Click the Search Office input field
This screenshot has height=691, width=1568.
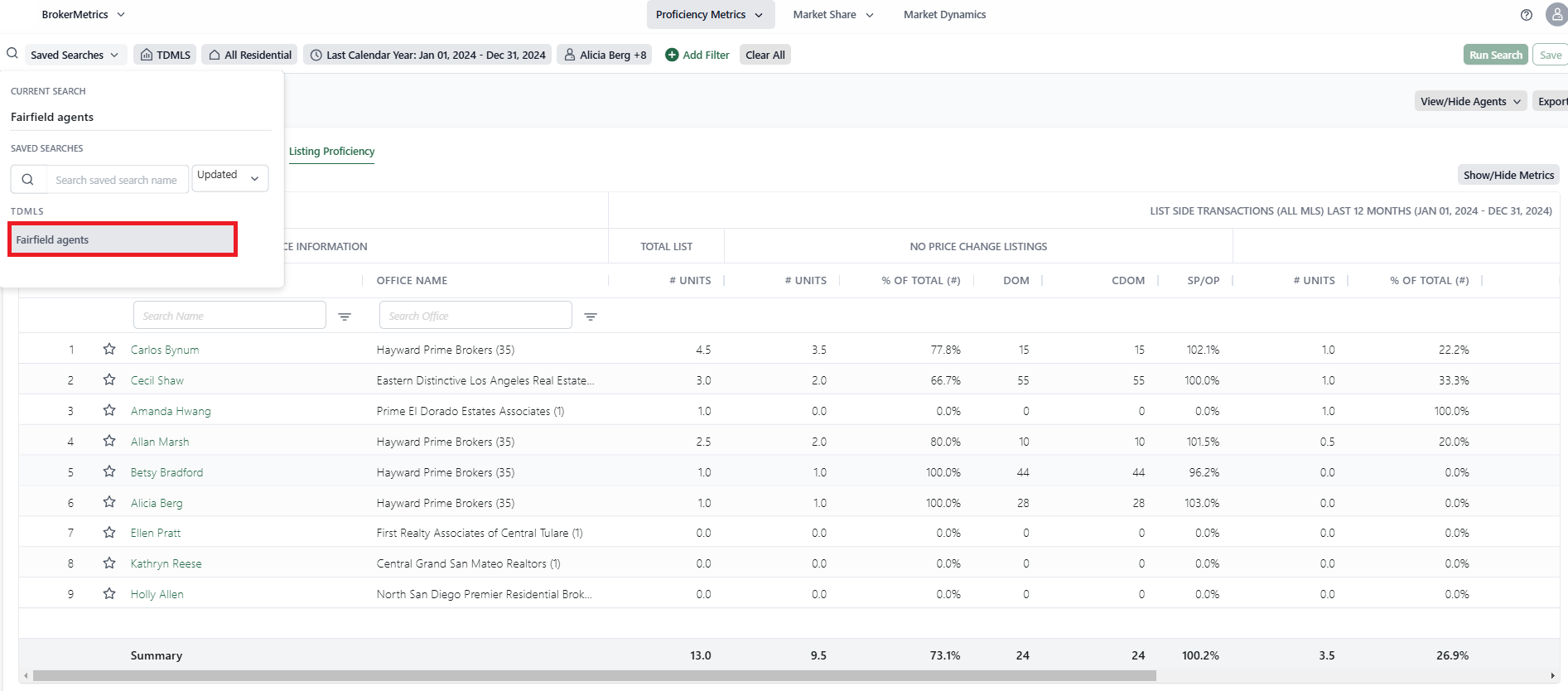tap(475, 316)
